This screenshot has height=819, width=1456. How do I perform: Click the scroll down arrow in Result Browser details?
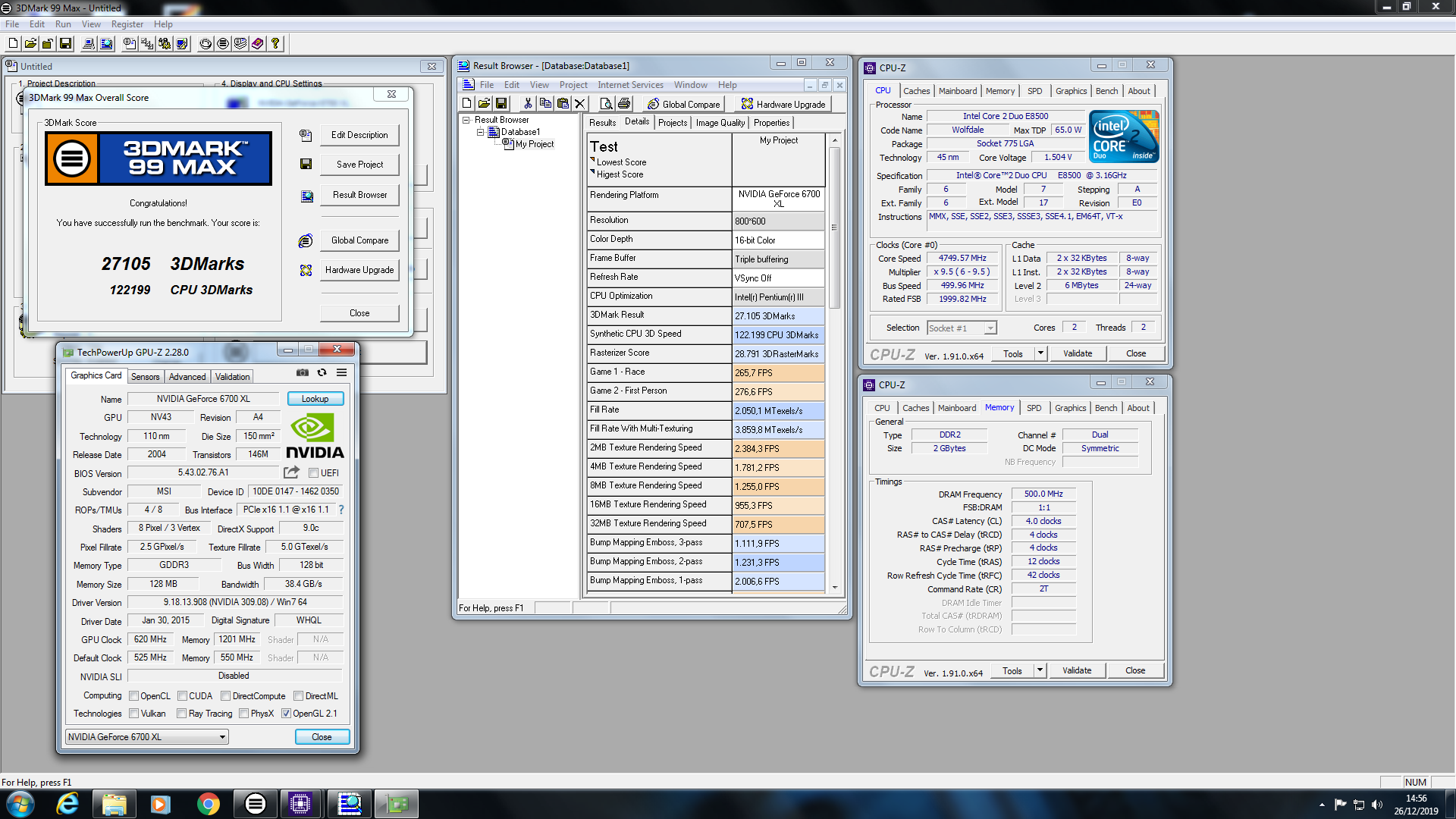(x=835, y=588)
